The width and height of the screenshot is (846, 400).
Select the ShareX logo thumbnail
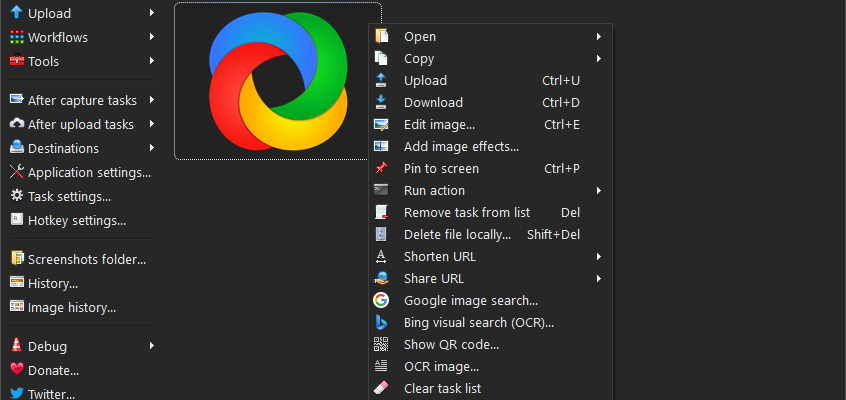(x=277, y=81)
